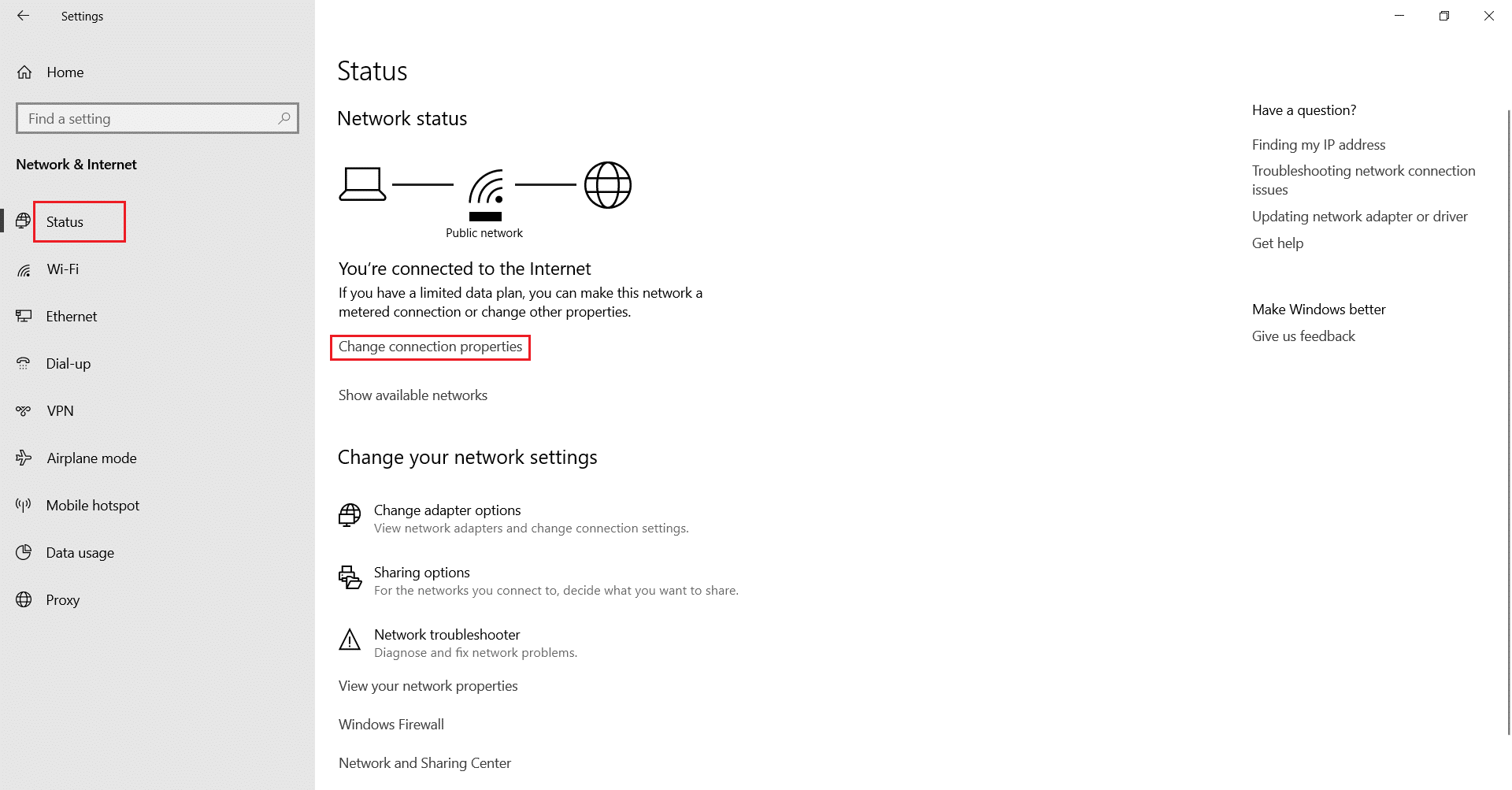1512x790 pixels.
Task: Open VPN settings via its sidebar icon
Action: pyautogui.click(x=24, y=410)
